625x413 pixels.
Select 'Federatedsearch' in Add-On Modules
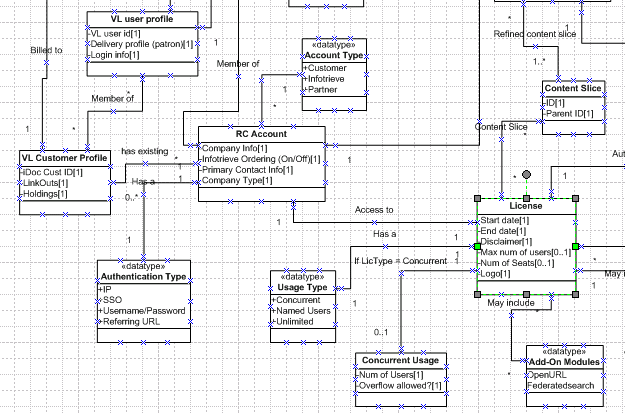pos(561,384)
